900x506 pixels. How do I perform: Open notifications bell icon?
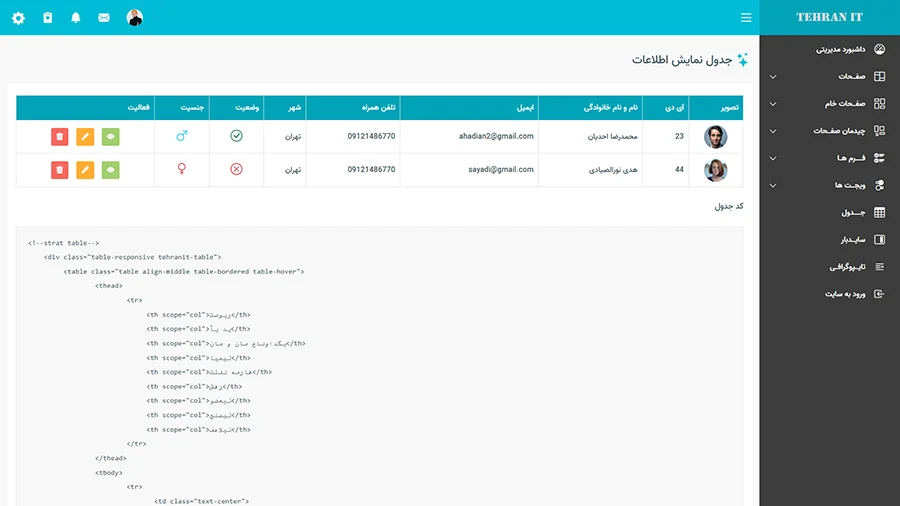[x=76, y=18]
